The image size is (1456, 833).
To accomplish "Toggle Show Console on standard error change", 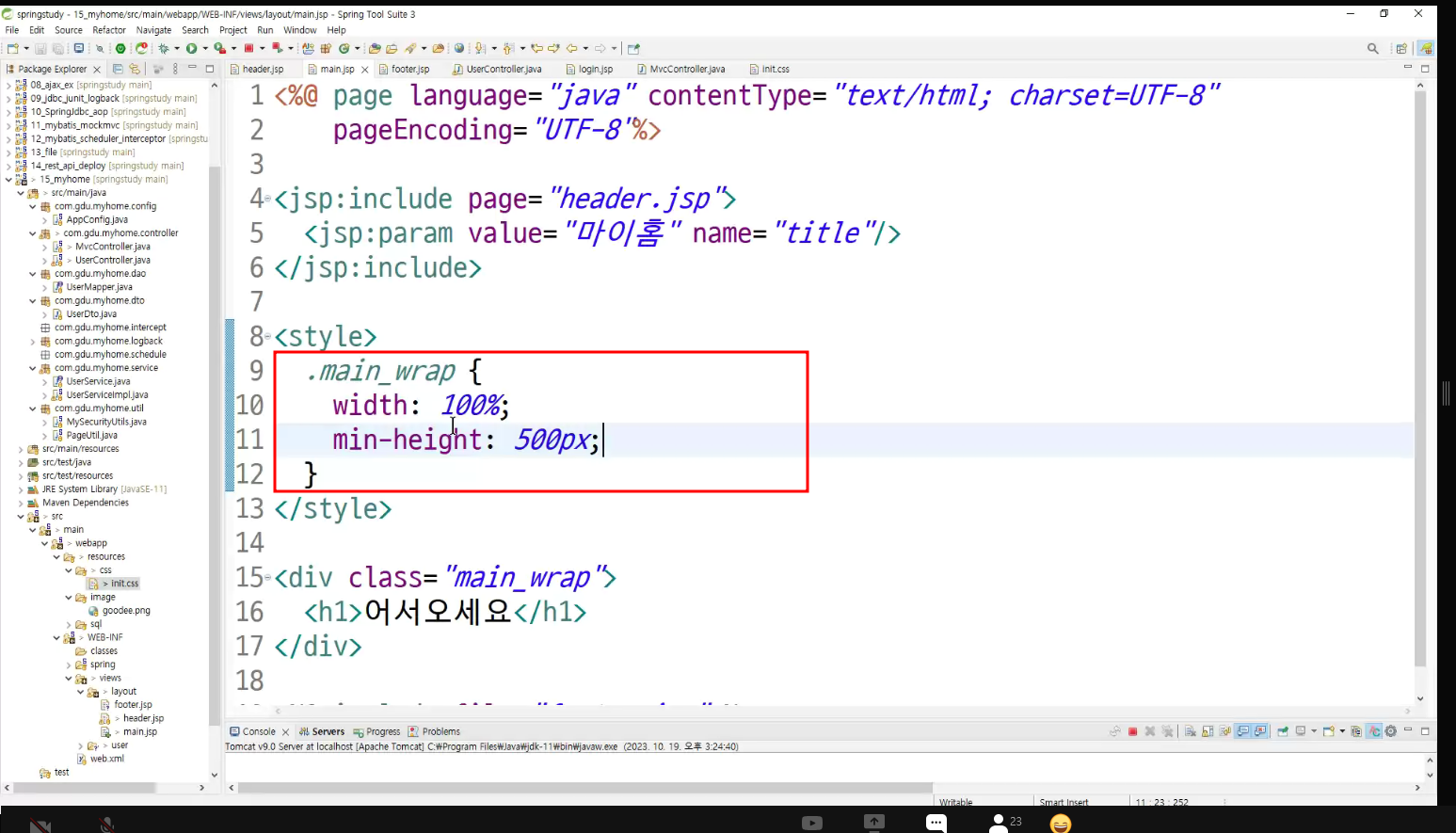I will [1260, 731].
